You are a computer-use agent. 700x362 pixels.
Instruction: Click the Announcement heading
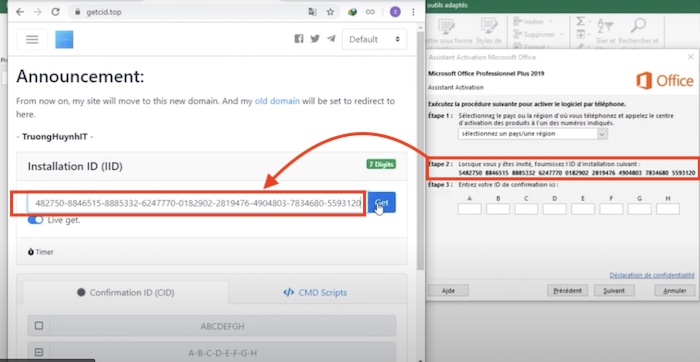pos(80,77)
